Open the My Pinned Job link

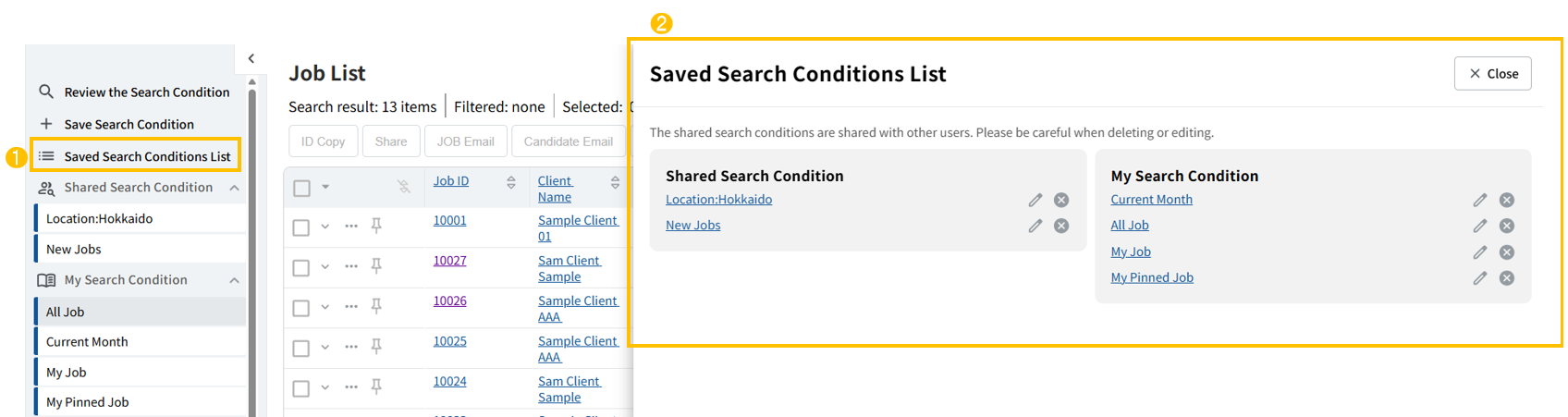click(x=1152, y=277)
